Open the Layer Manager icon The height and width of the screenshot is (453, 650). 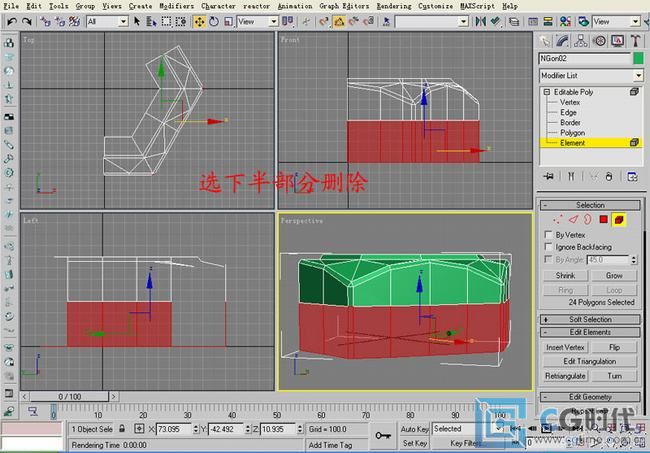click(514, 21)
